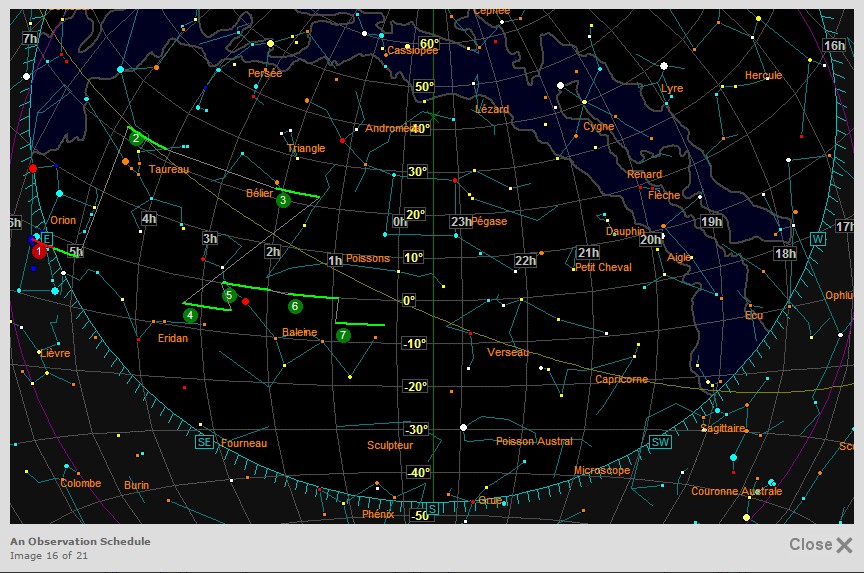Click the Baleine constellation label
Screen dimensions: 864x573
[x=300, y=332]
